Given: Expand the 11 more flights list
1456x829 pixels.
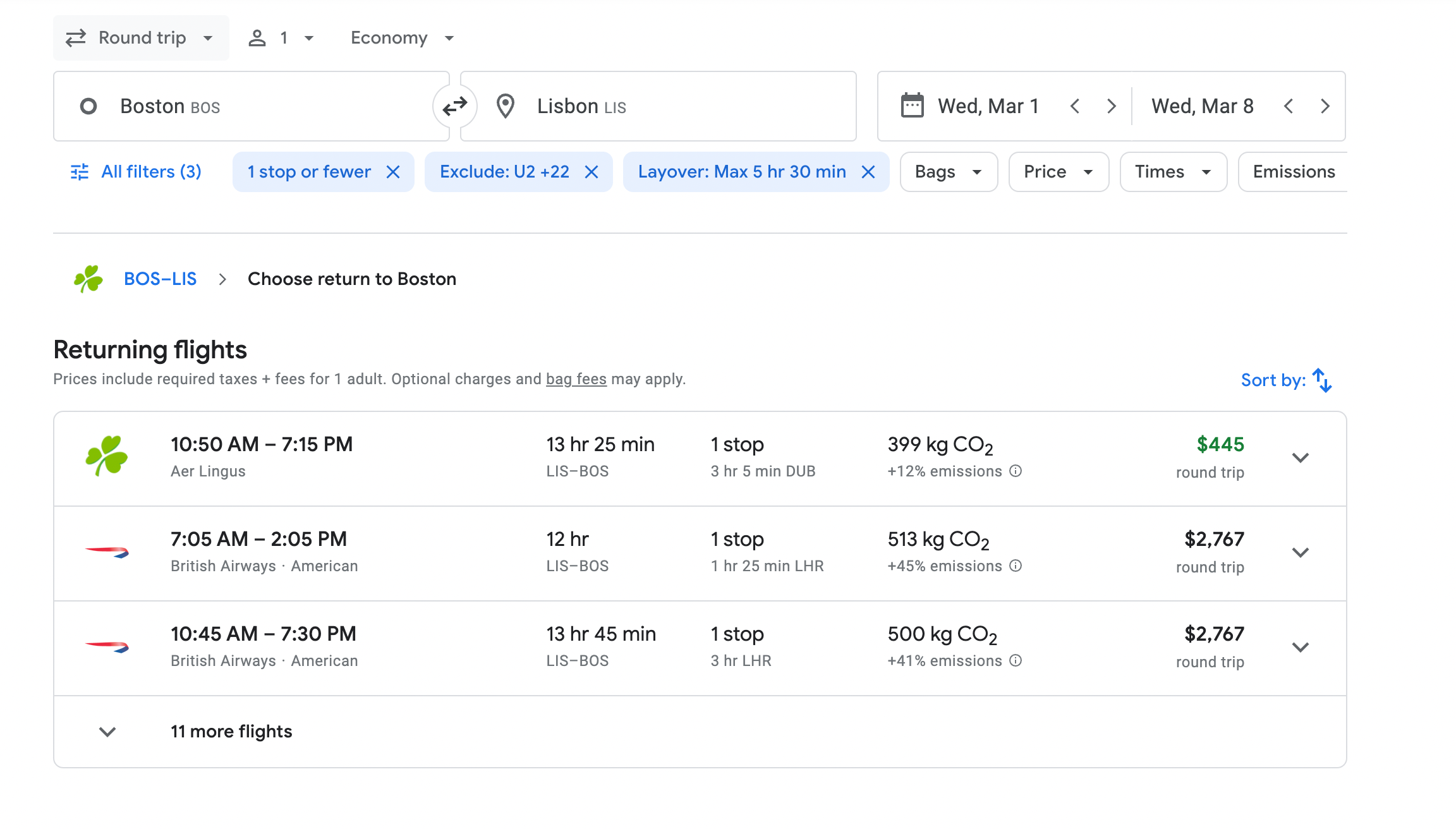Looking at the screenshot, I should [231, 732].
